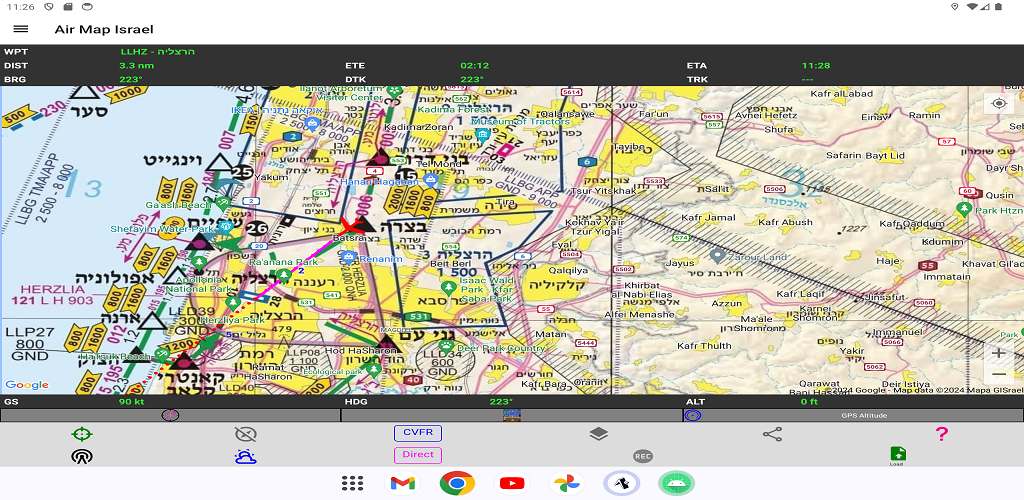1024x500 pixels.
Task: Tap the Air Map Israel taskbar icon
Action: pyautogui.click(x=622, y=483)
